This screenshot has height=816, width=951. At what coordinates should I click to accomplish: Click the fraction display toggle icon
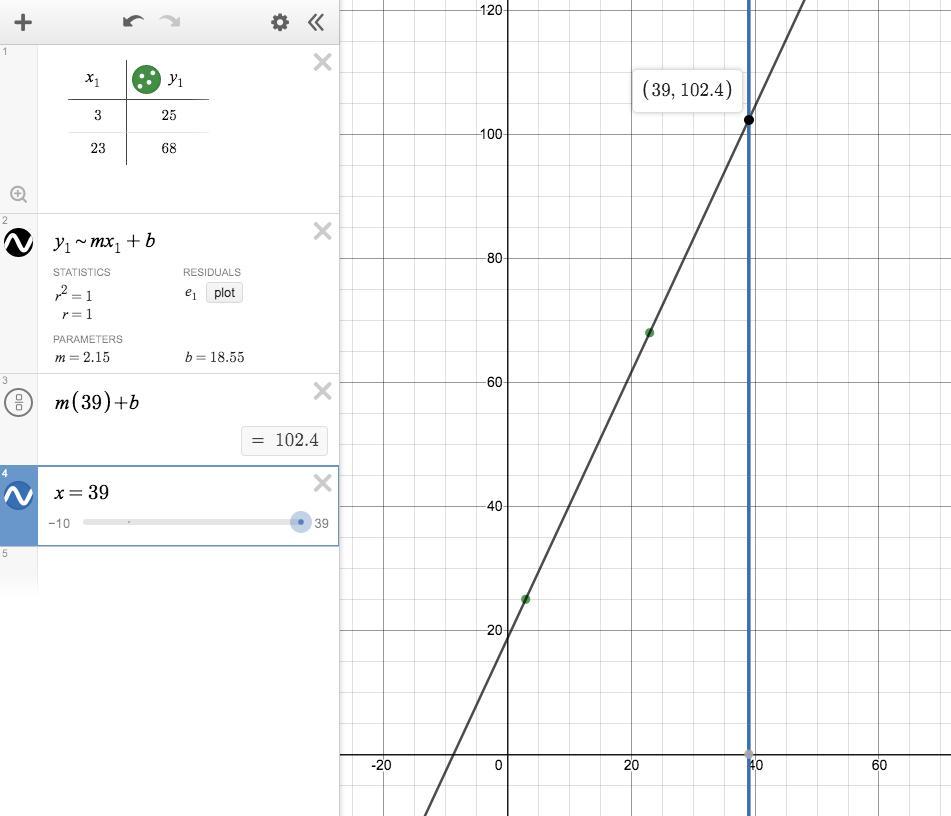(x=19, y=402)
